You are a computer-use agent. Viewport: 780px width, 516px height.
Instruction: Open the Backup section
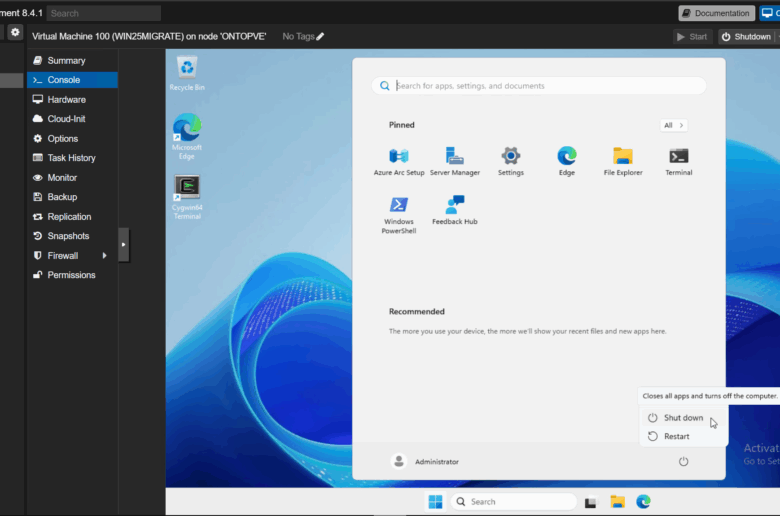coord(72,197)
